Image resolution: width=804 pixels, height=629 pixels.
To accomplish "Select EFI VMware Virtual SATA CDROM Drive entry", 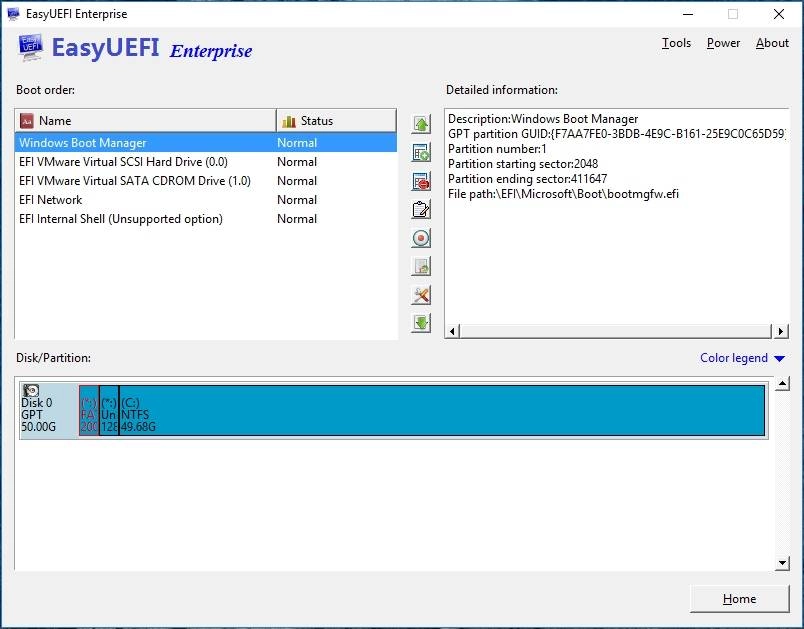I will (206, 181).
